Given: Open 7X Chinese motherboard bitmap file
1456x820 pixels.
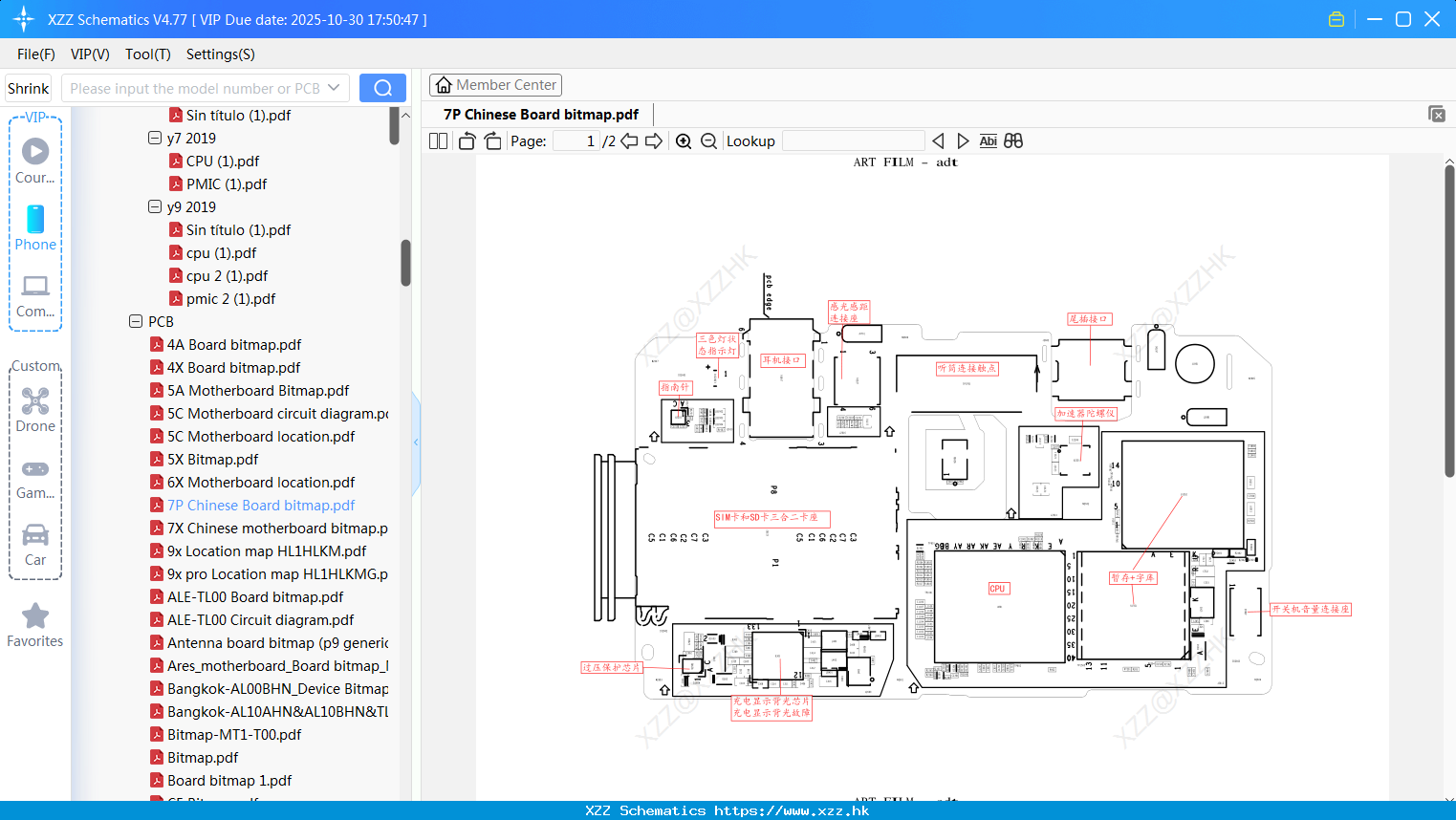Looking at the screenshot, I should [x=278, y=528].
